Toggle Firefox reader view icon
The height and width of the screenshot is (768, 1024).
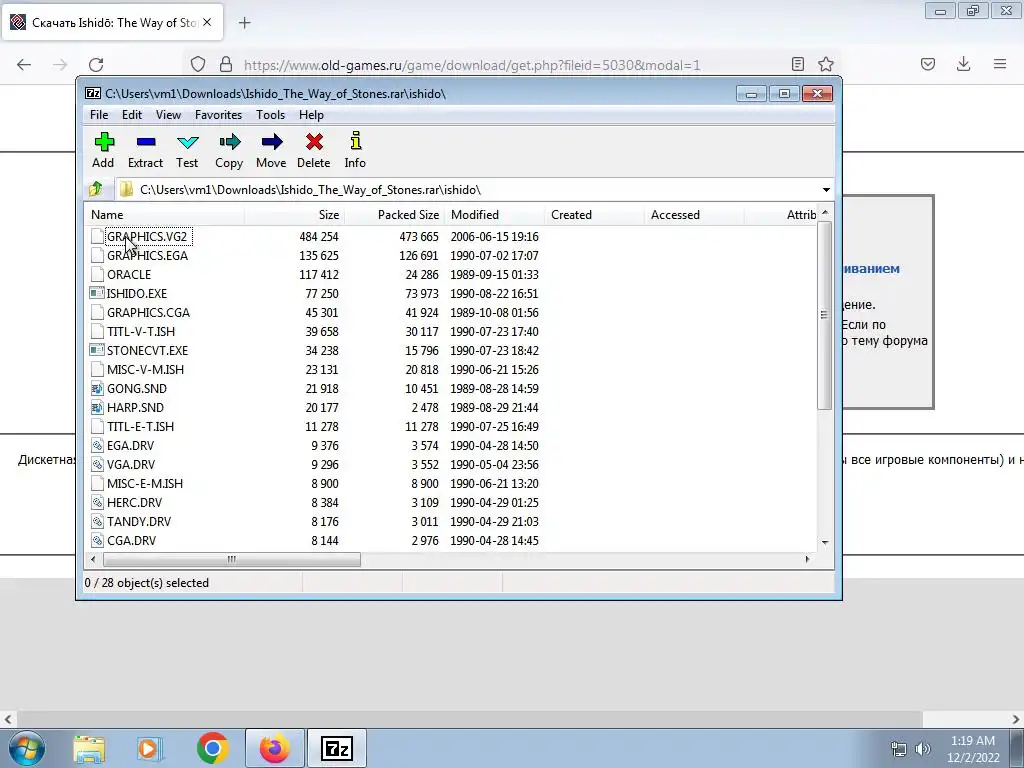(x=797, y=64)
